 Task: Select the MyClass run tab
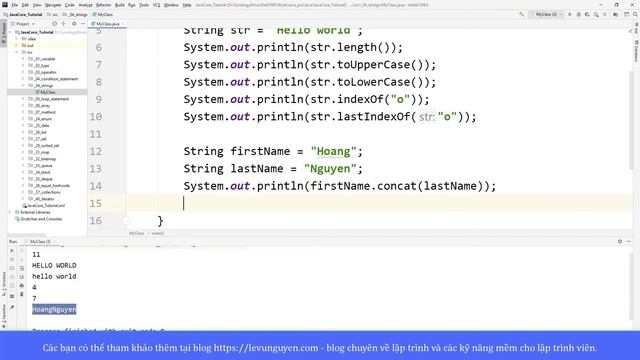click(x=40, y=242)
